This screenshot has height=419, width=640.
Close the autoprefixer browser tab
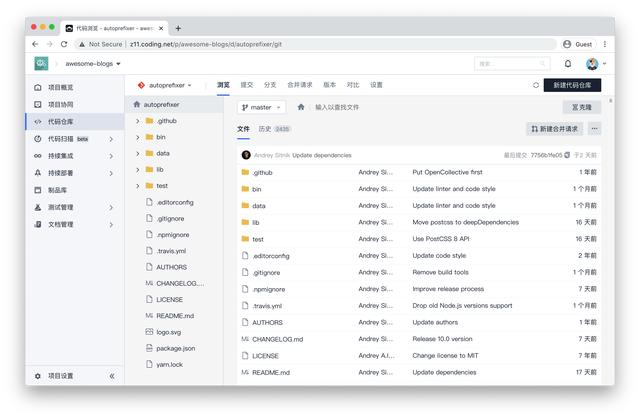(x=161, y=28)
